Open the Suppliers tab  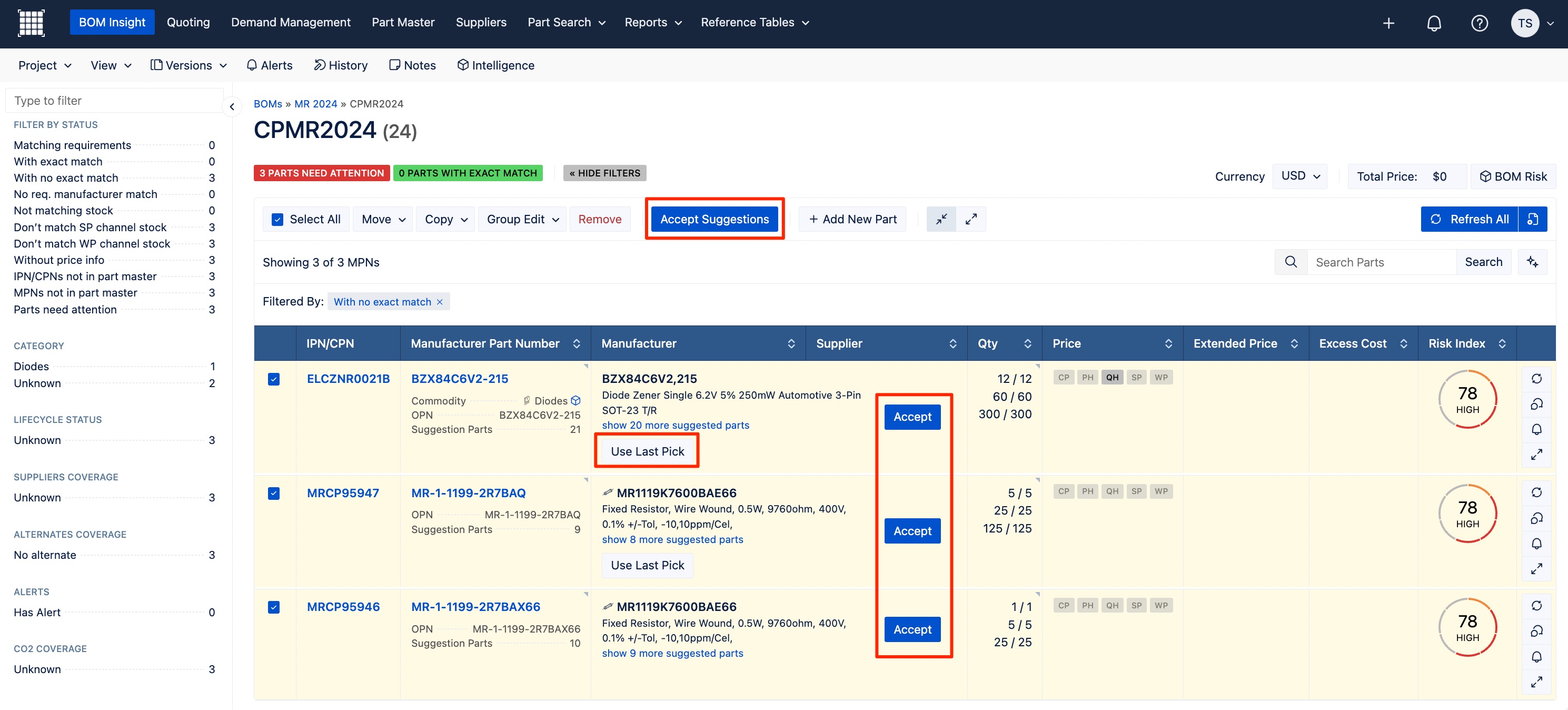[x=481, y=23]
